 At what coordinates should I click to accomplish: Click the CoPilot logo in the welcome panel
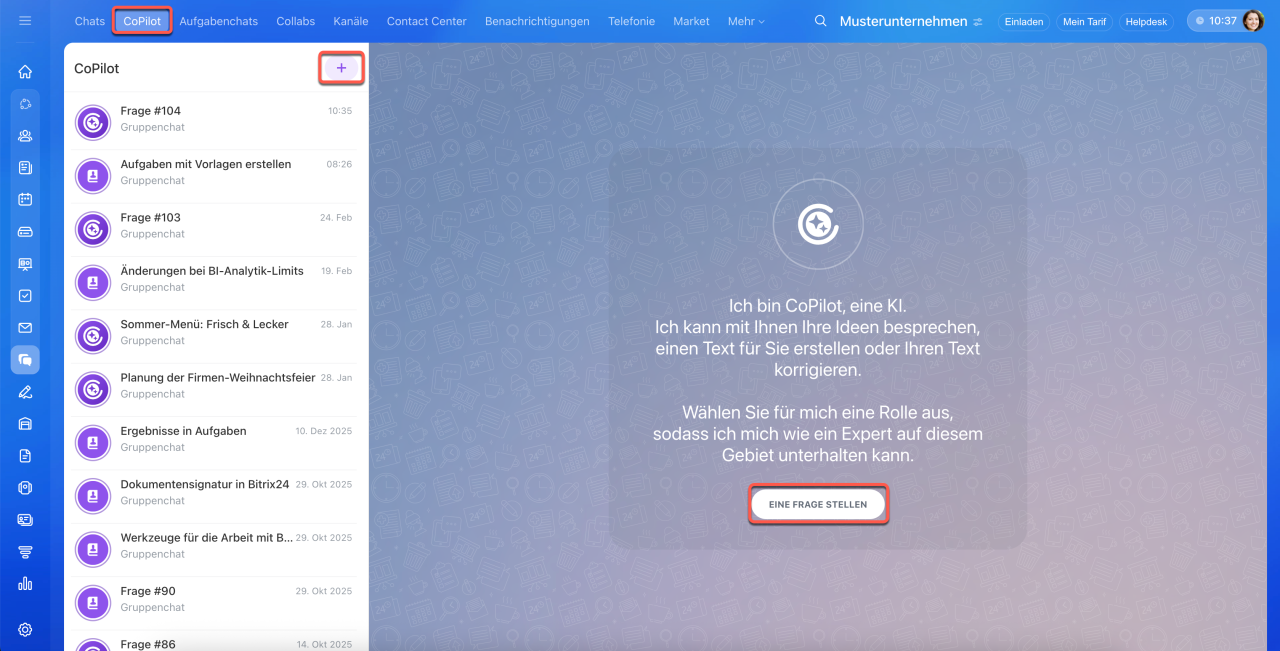818,225
